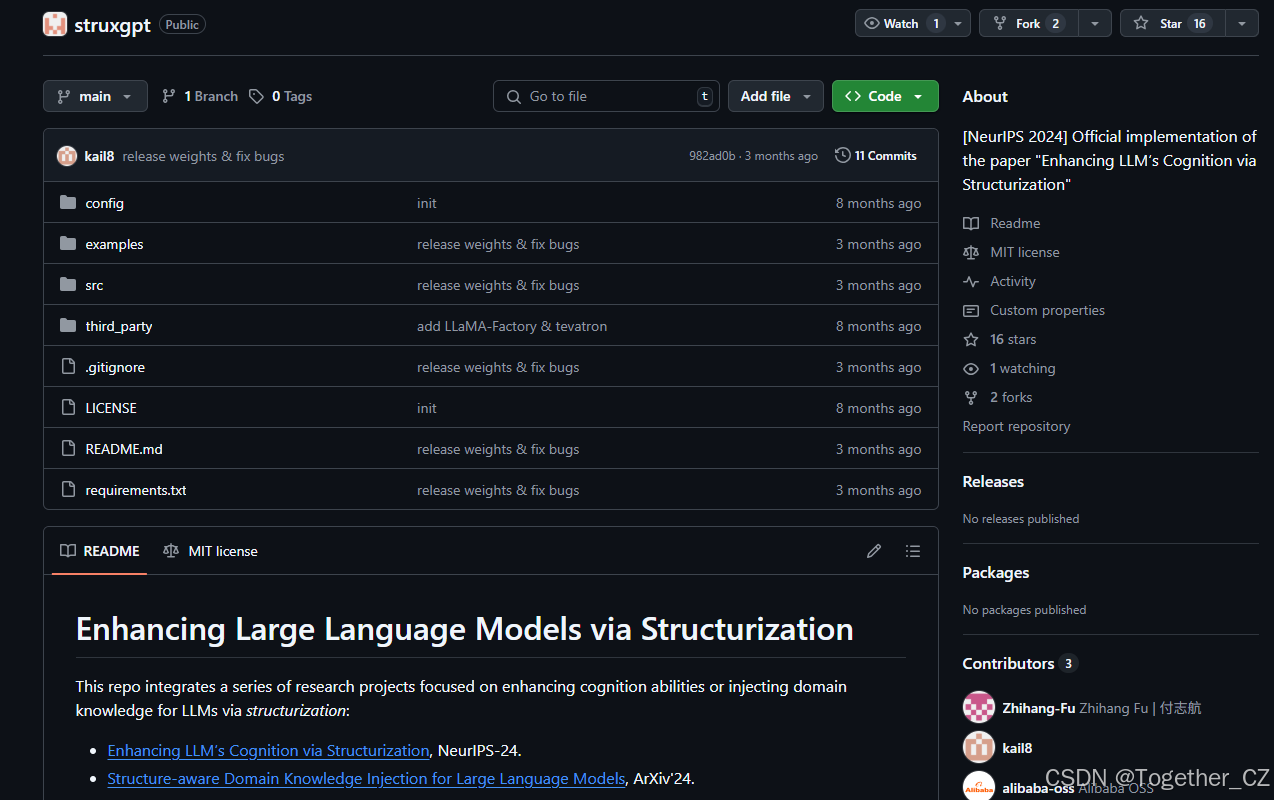Click the star icon beside 16 stars
Screen dimensions: 1274x800
coord(971,339)
